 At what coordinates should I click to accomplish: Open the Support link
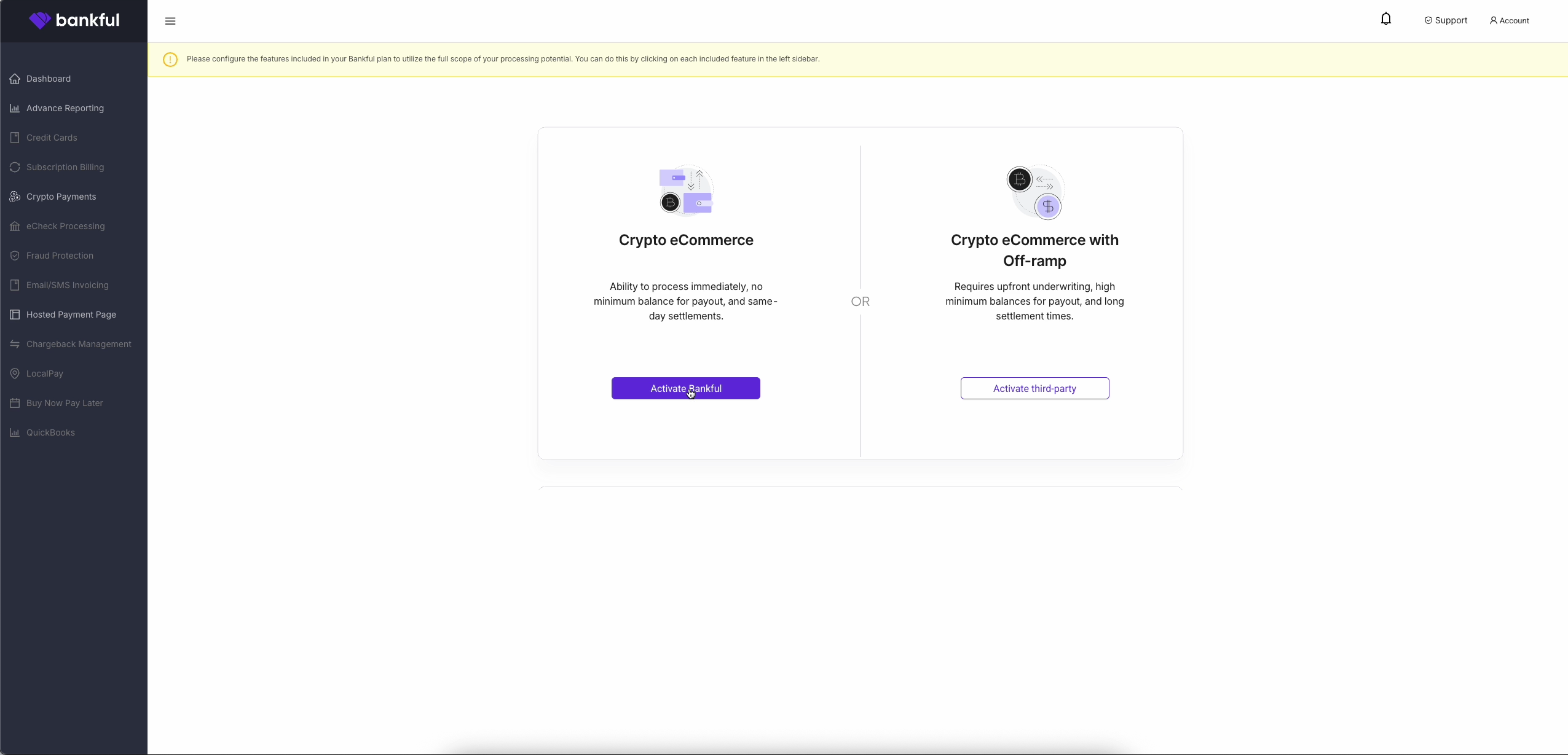pos(1446,20)
